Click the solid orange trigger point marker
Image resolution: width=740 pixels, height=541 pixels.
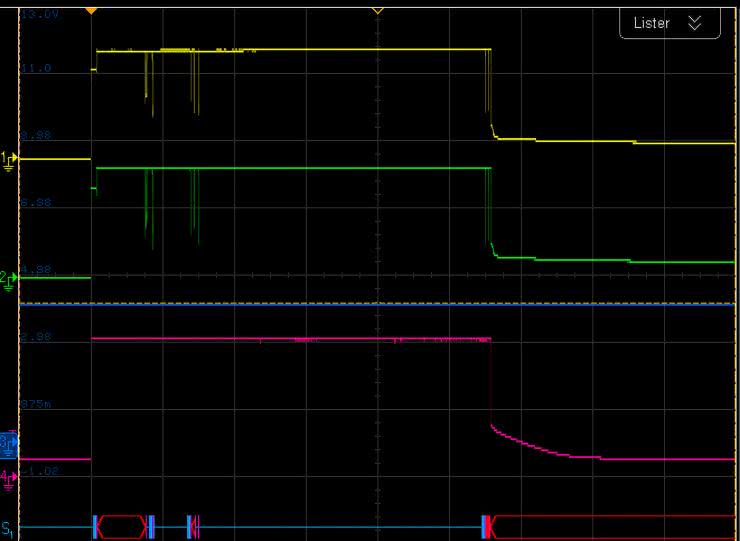coord(91,10)
